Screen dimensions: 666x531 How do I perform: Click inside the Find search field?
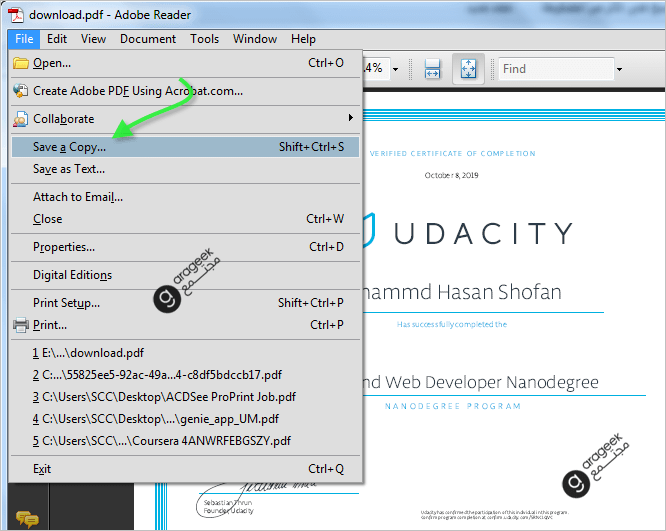pyautogui.click(x=556, y=69)
